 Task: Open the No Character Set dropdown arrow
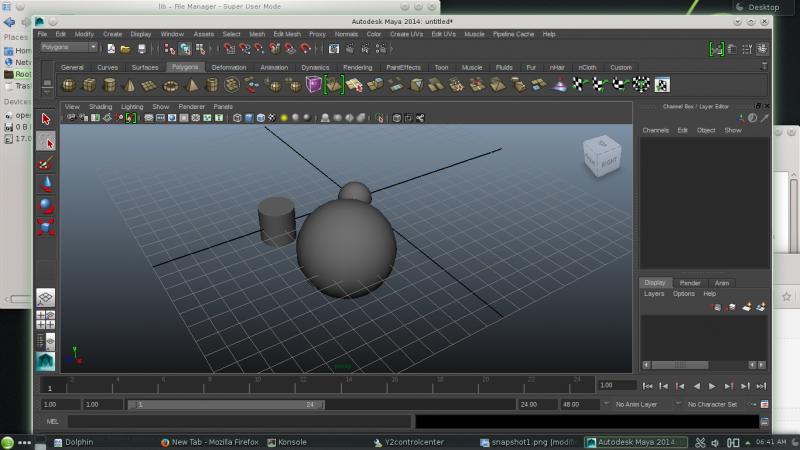click(x=678, y=404)
